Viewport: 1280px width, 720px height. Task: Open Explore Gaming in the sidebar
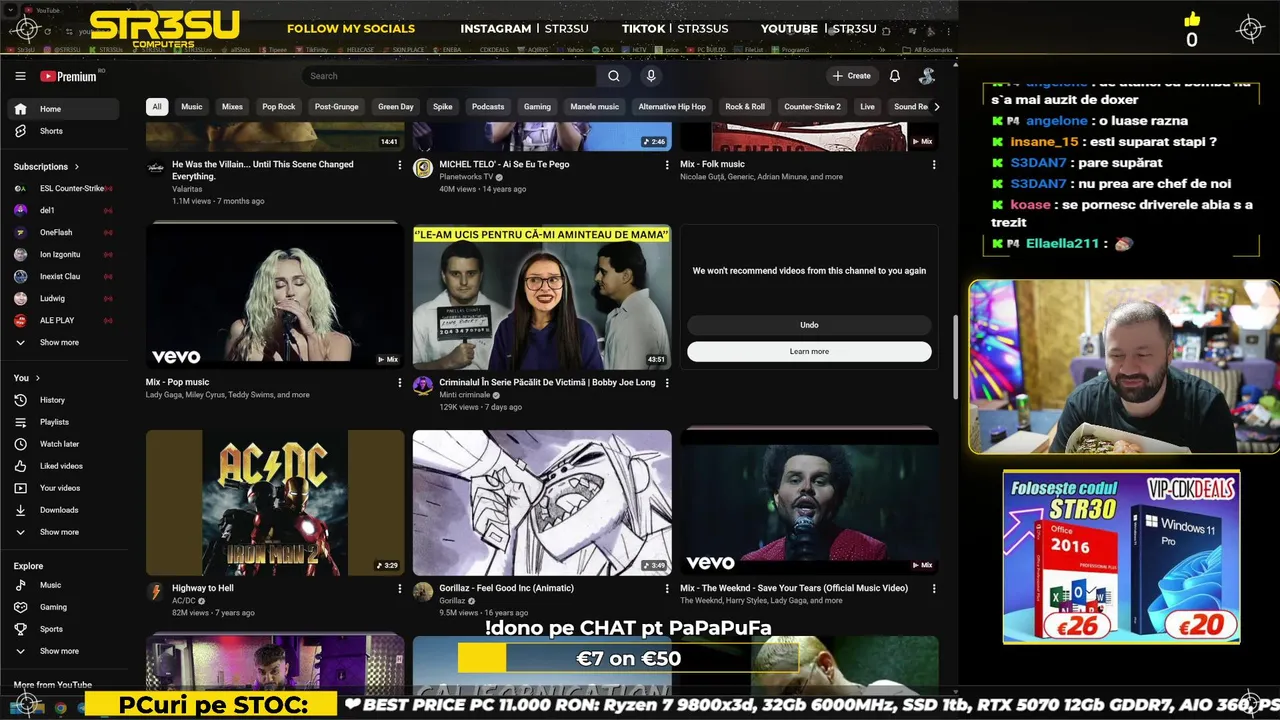(x=64, y=607)
